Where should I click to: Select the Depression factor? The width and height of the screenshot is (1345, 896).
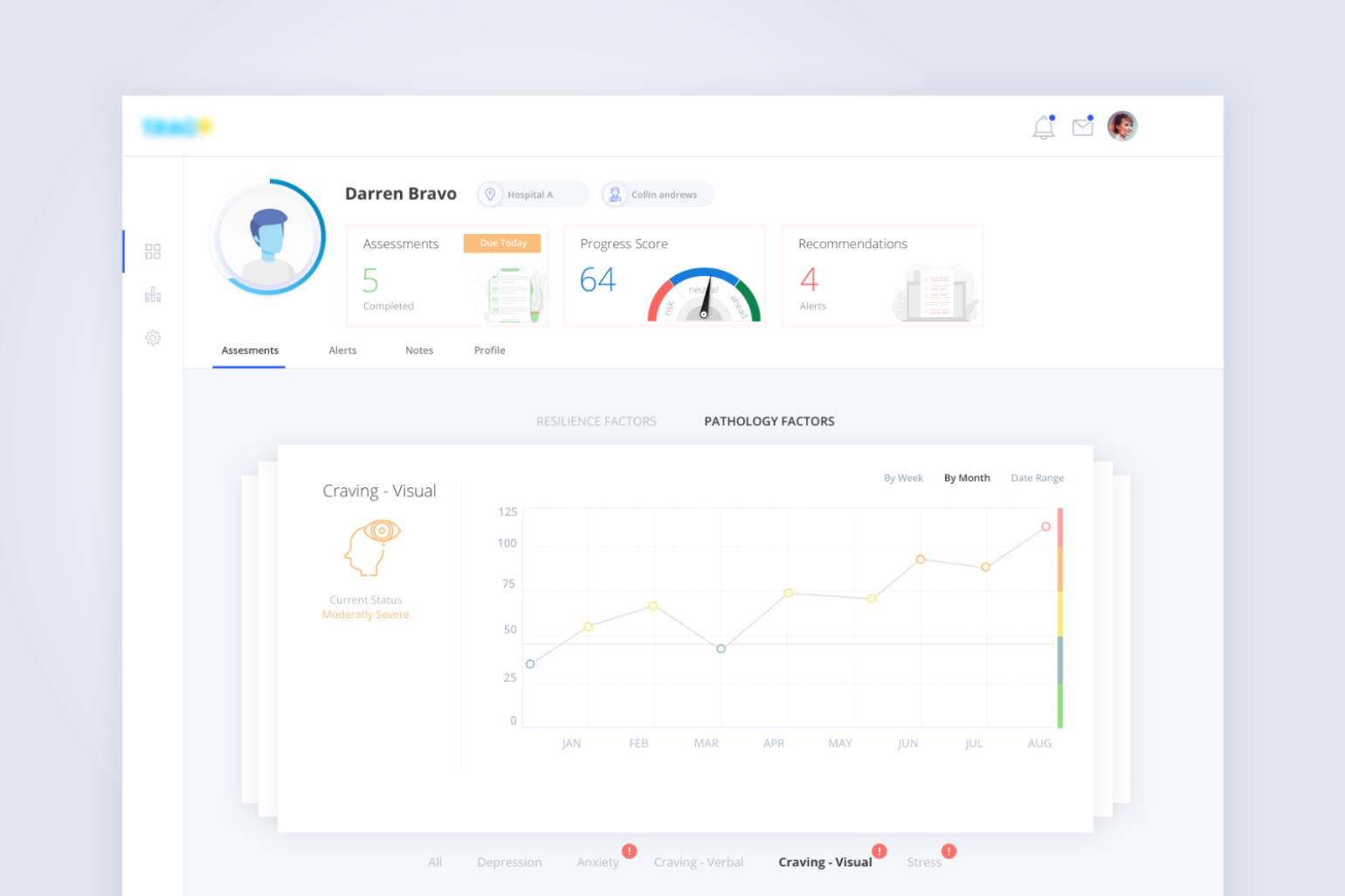pos(509,862)
